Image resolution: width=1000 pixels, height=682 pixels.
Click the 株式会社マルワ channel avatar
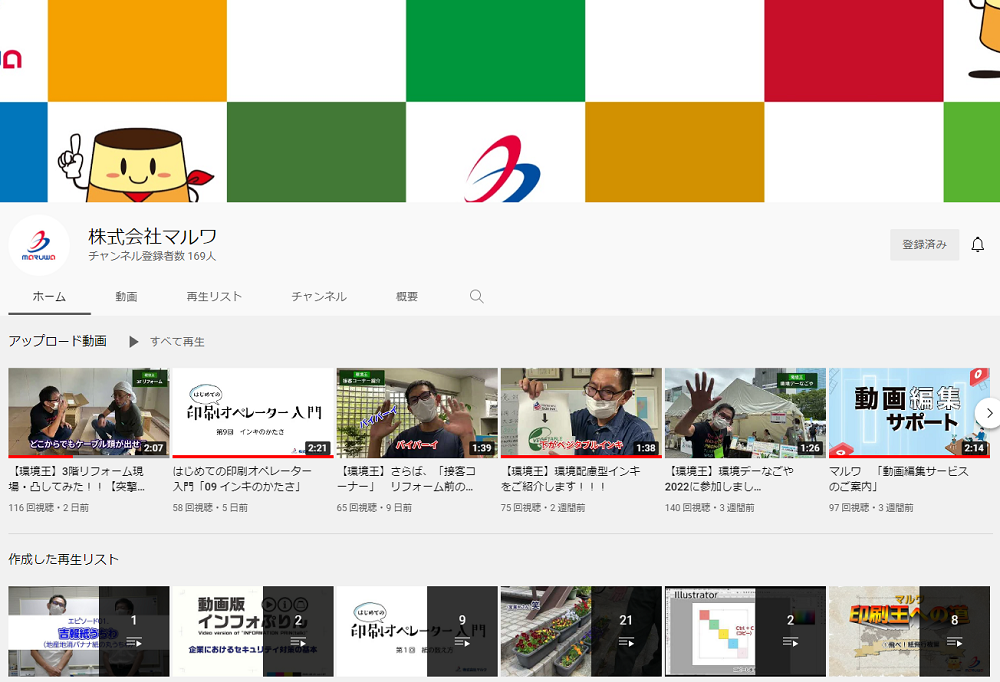coord(39,245)
